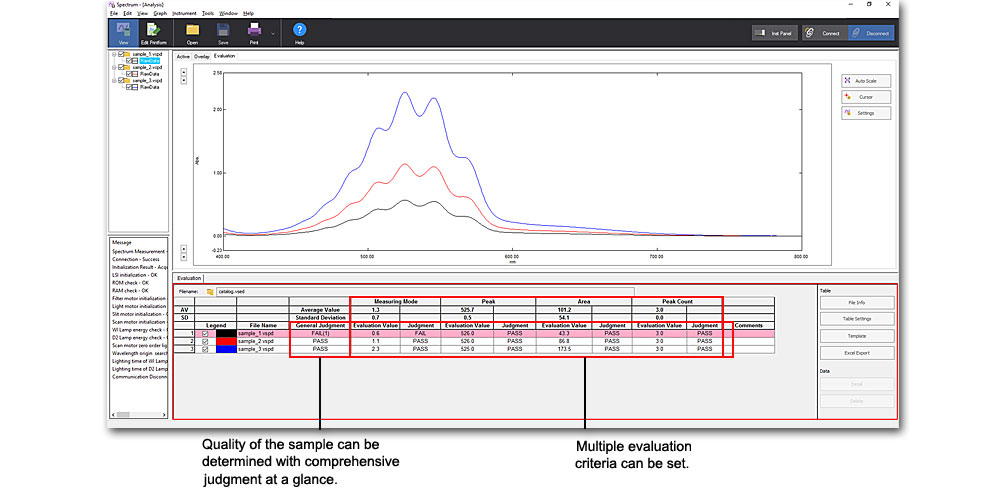Save using the floppy disk icon
This screenshot has width=1000, height=500.
[x=223, y=32]
